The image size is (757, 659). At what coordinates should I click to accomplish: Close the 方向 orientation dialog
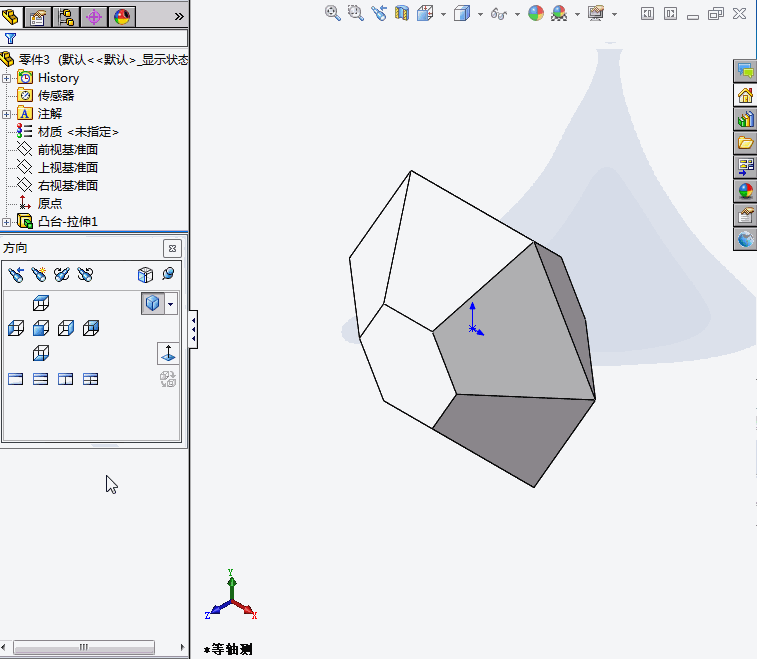pos(172,249)
